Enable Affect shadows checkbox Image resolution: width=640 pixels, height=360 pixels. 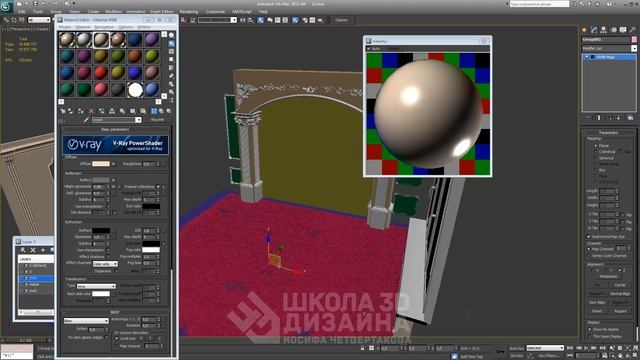point(108,257)
